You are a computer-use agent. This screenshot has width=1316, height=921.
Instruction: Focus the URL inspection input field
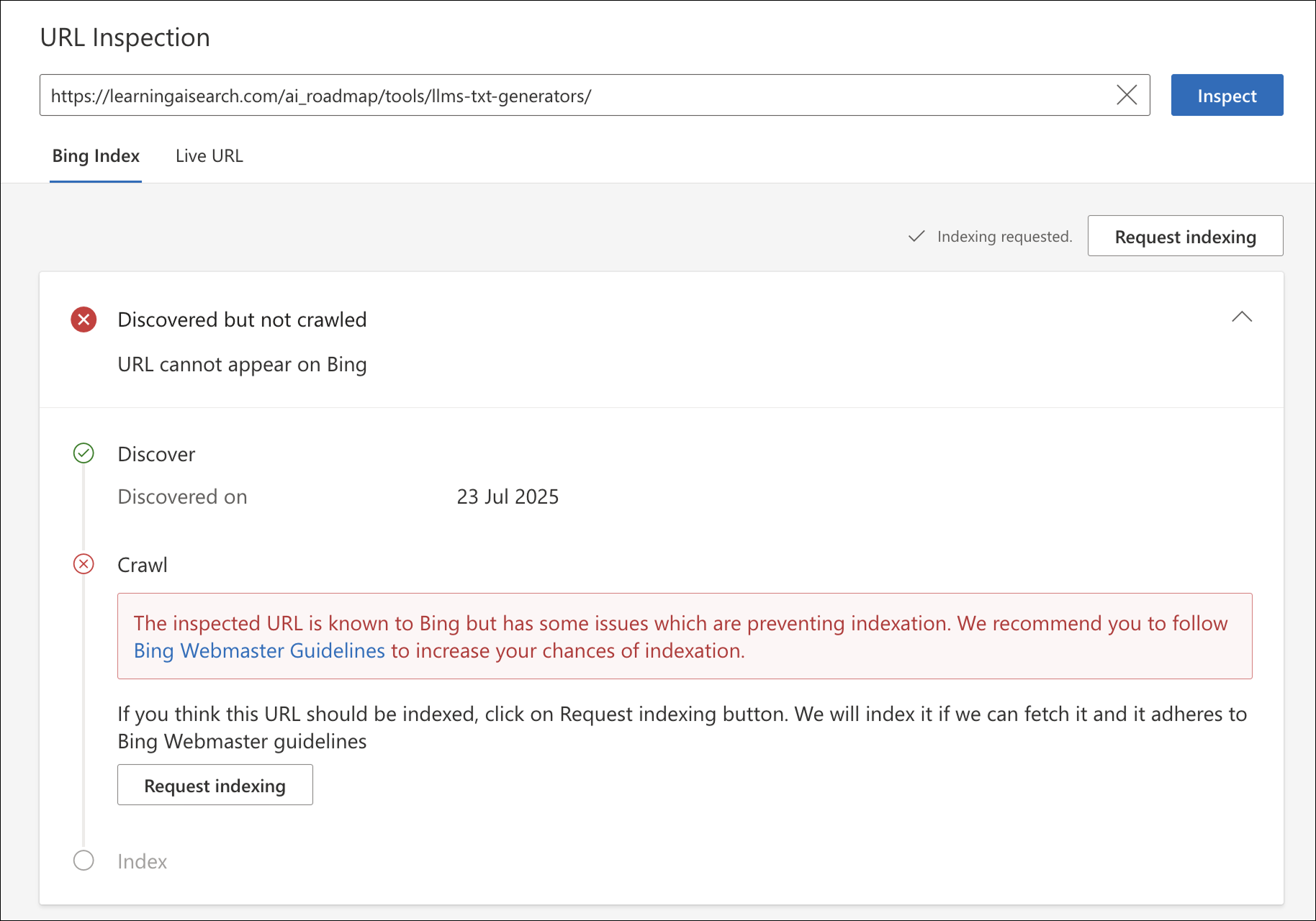click(595, 95)
